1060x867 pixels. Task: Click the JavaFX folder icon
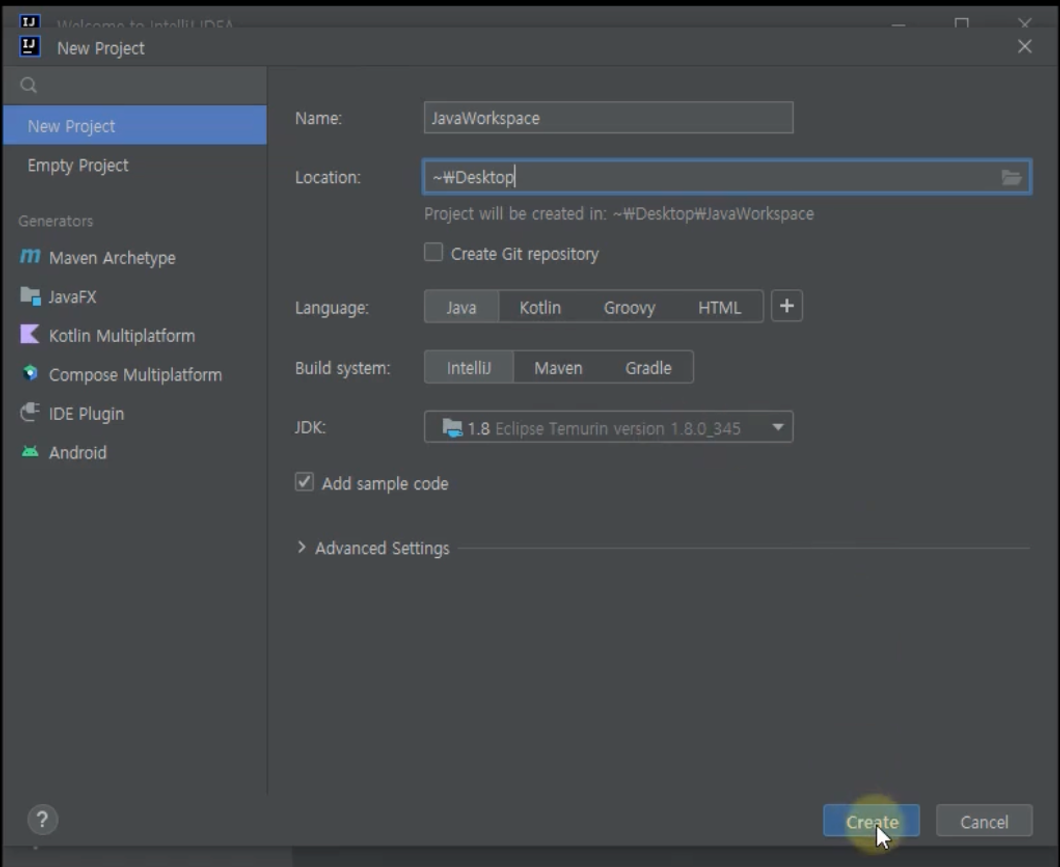30,295
